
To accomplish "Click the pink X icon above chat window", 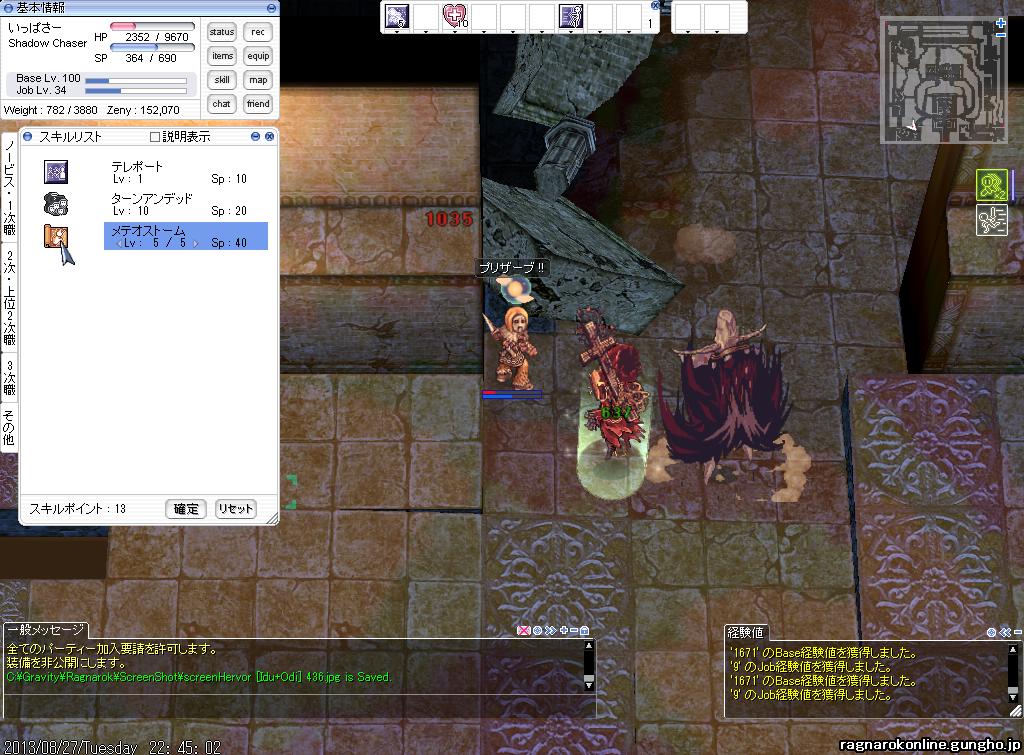I will pyautogui.click(x=523, y=630).
